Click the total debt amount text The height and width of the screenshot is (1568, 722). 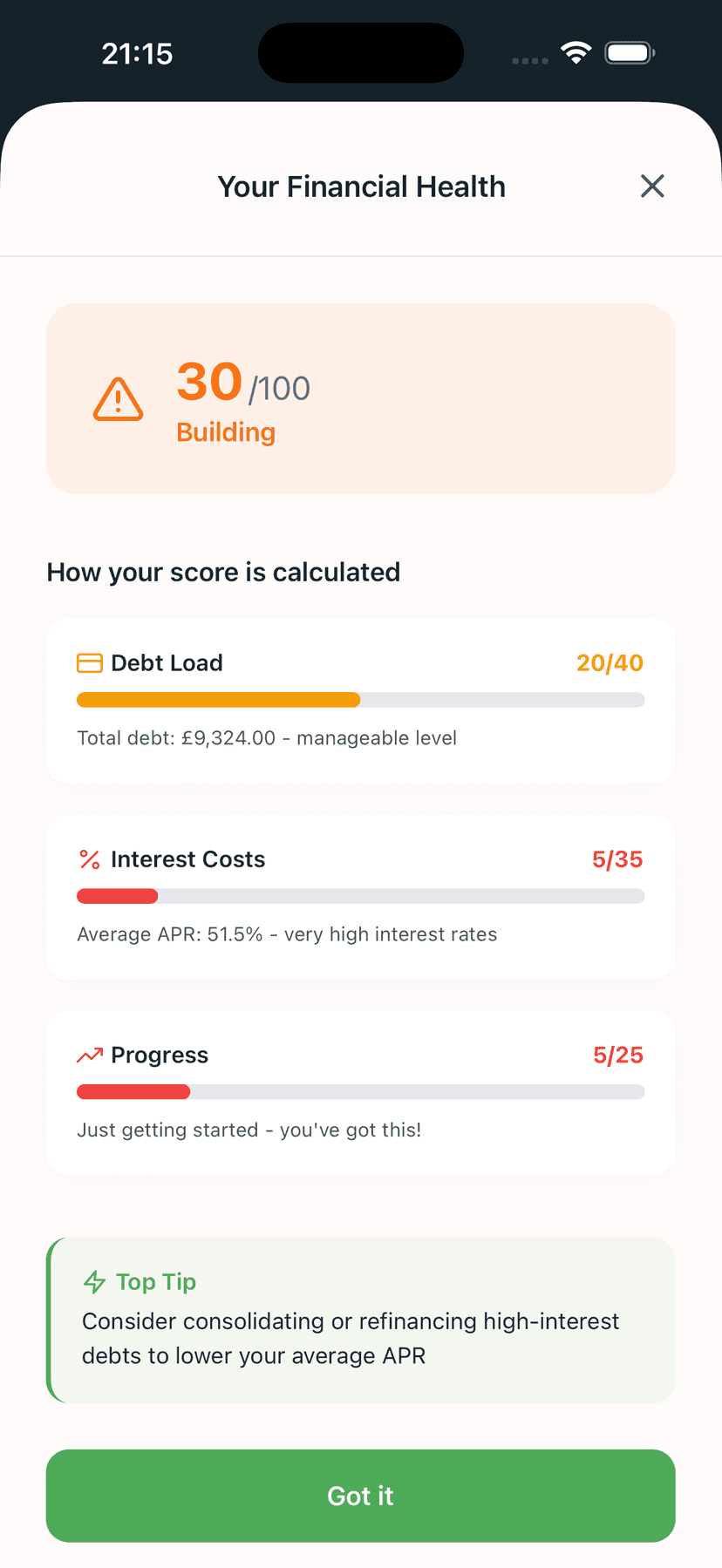point(267,737)
